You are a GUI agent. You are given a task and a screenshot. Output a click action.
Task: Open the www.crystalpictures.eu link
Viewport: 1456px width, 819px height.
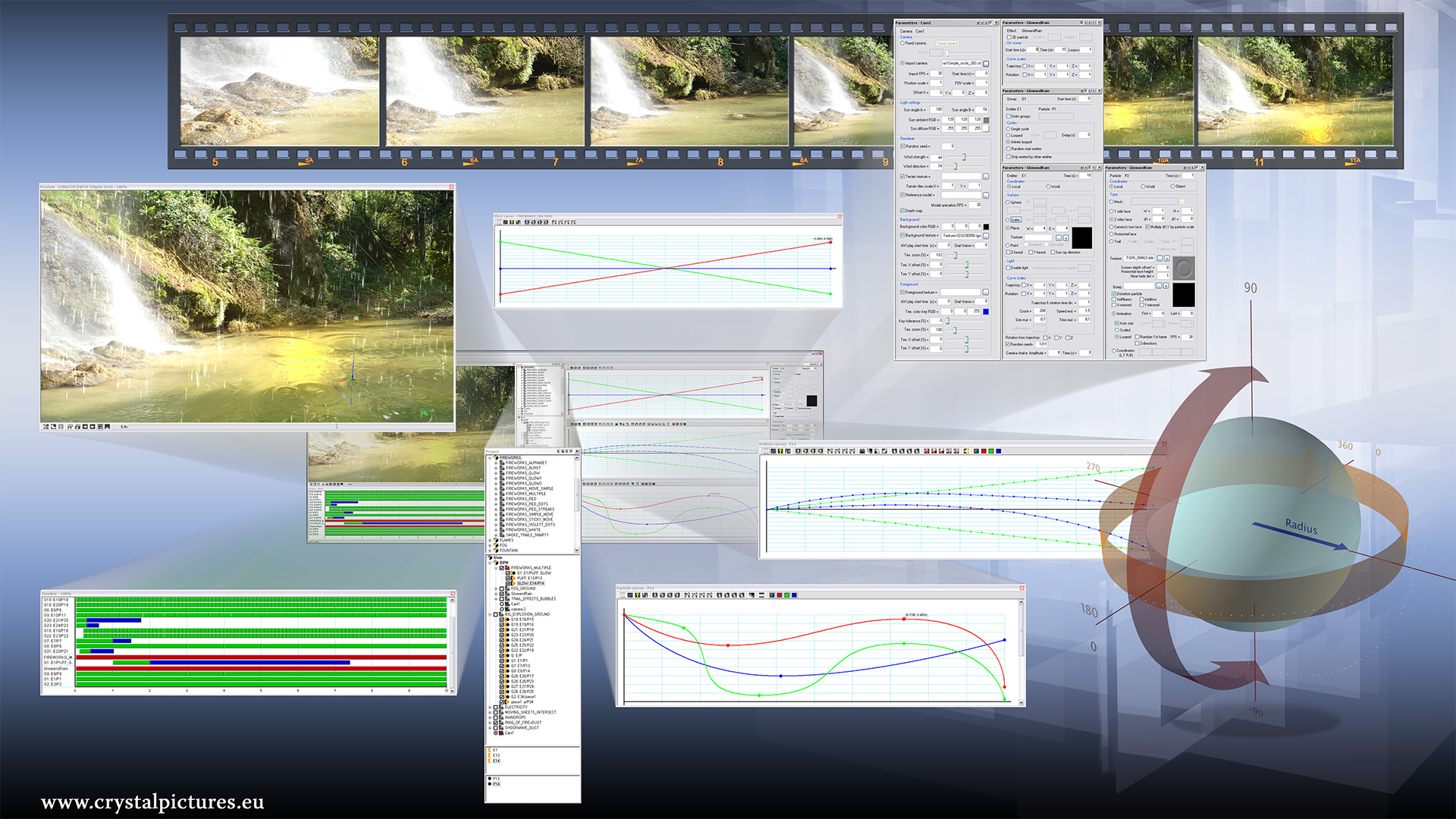click(x=152, y=802)
